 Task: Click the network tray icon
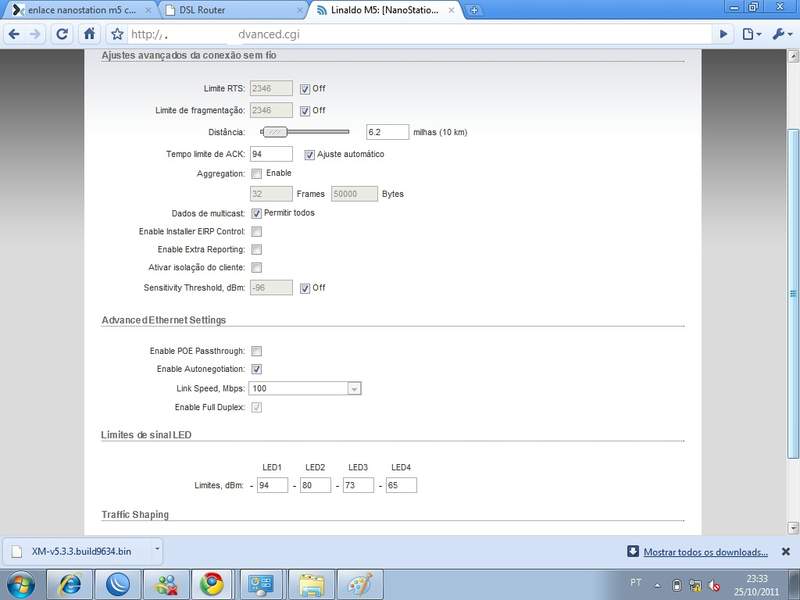695,586
